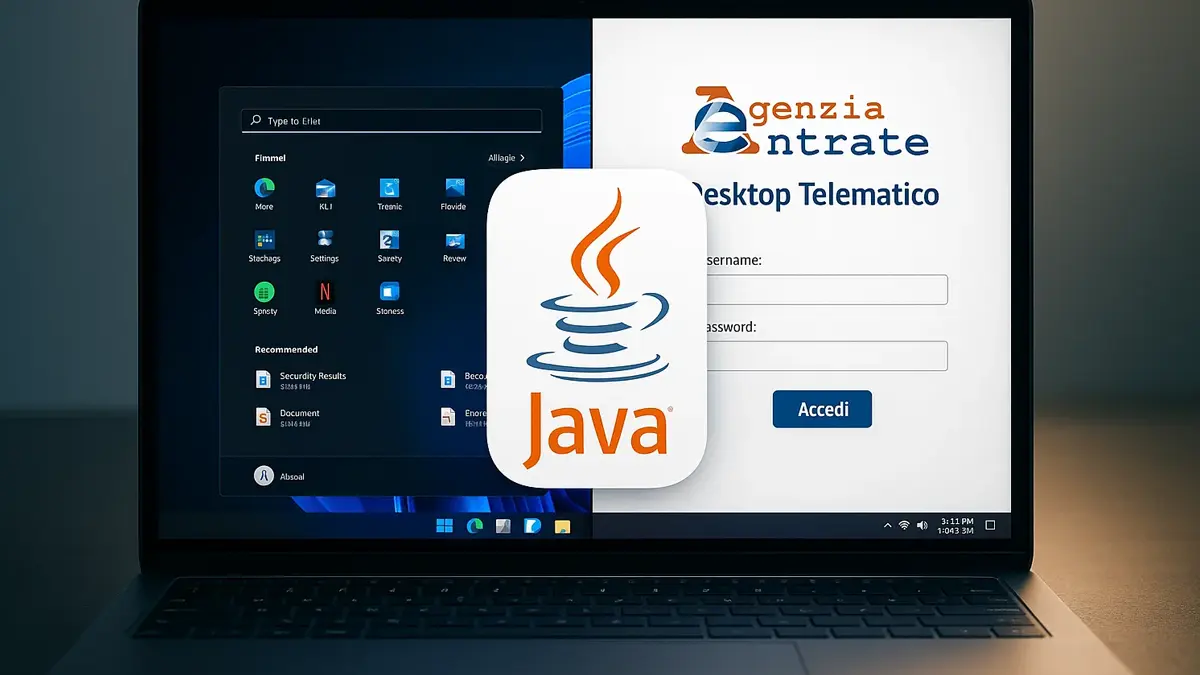Open the Tremic app icon
Screen dimensions: 1200x675
[390, 188]
